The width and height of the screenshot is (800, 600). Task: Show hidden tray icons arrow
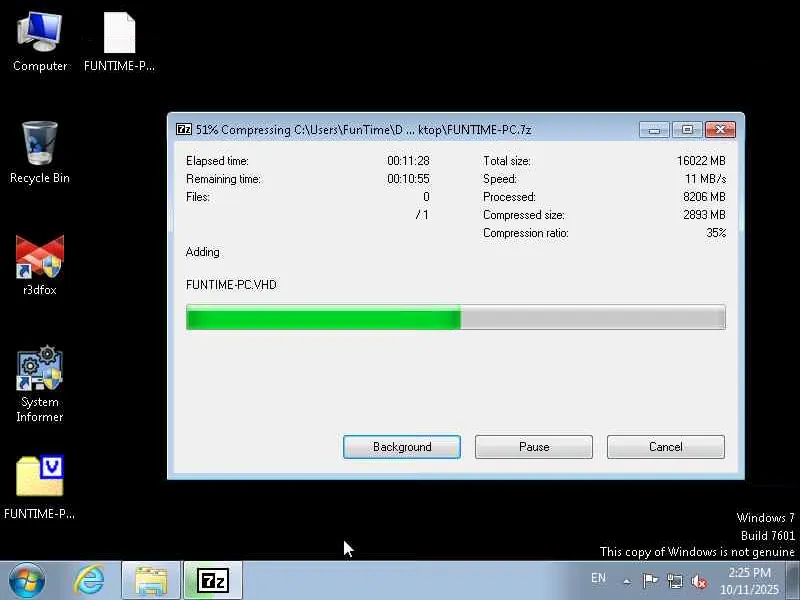pyautogui.click(x=627, y=581)
